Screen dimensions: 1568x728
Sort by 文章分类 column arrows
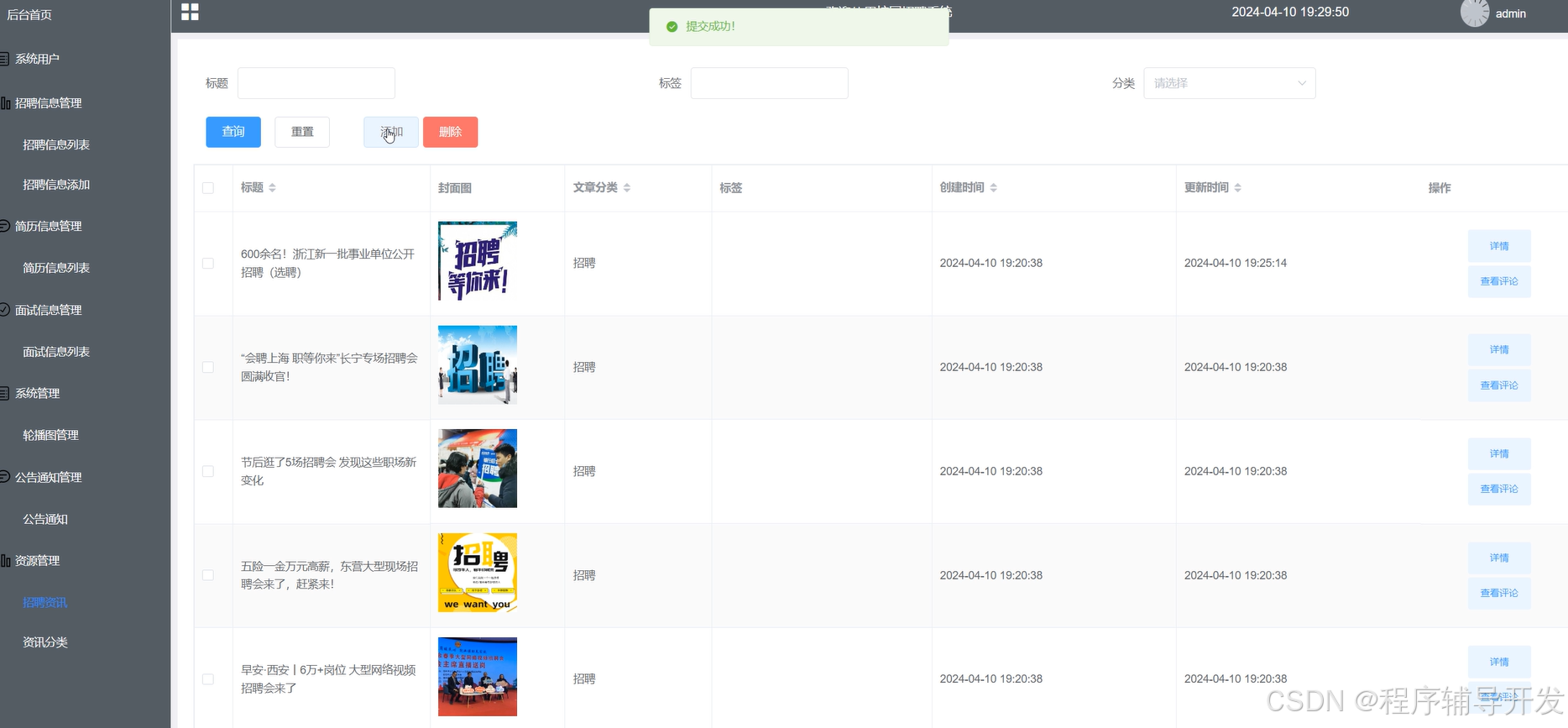pyautogui.click(x=627, y=188)
